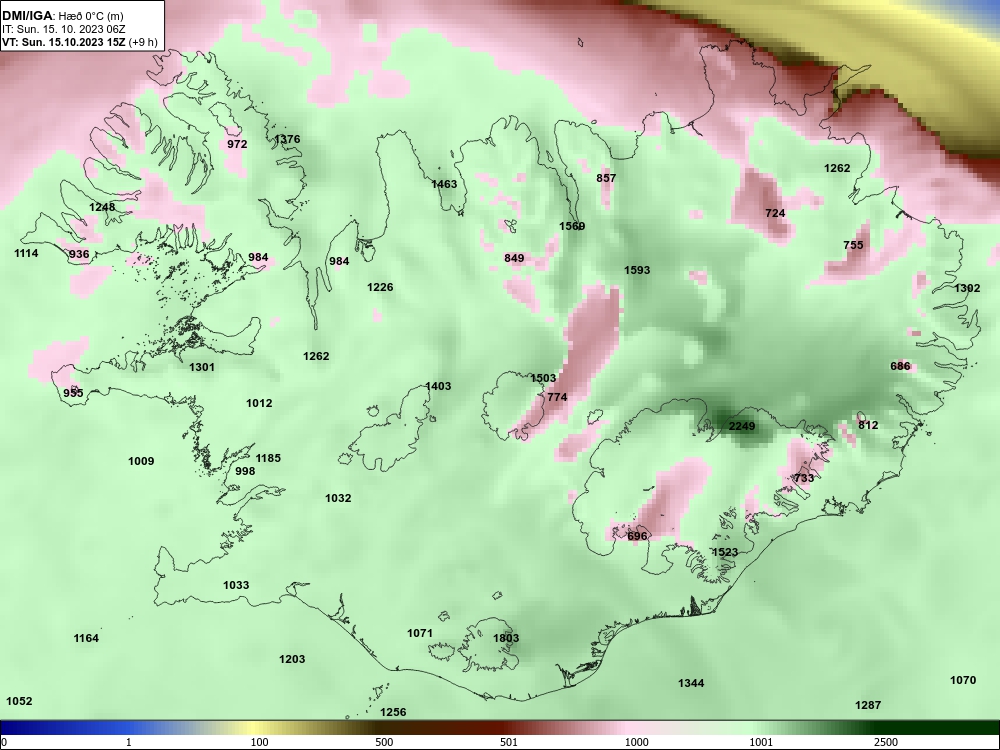1000x750 pixels.
Task: Click the 1569 map label
Action: [x=572, y=226]
